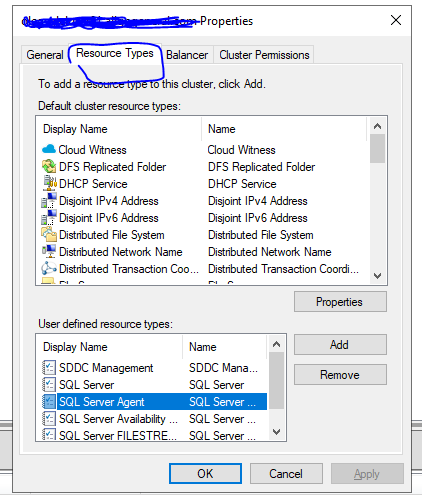Image resolution: width=422 pixels, height=495 pixels.
Task: Click the Remove button
Action: click(340, 375)
